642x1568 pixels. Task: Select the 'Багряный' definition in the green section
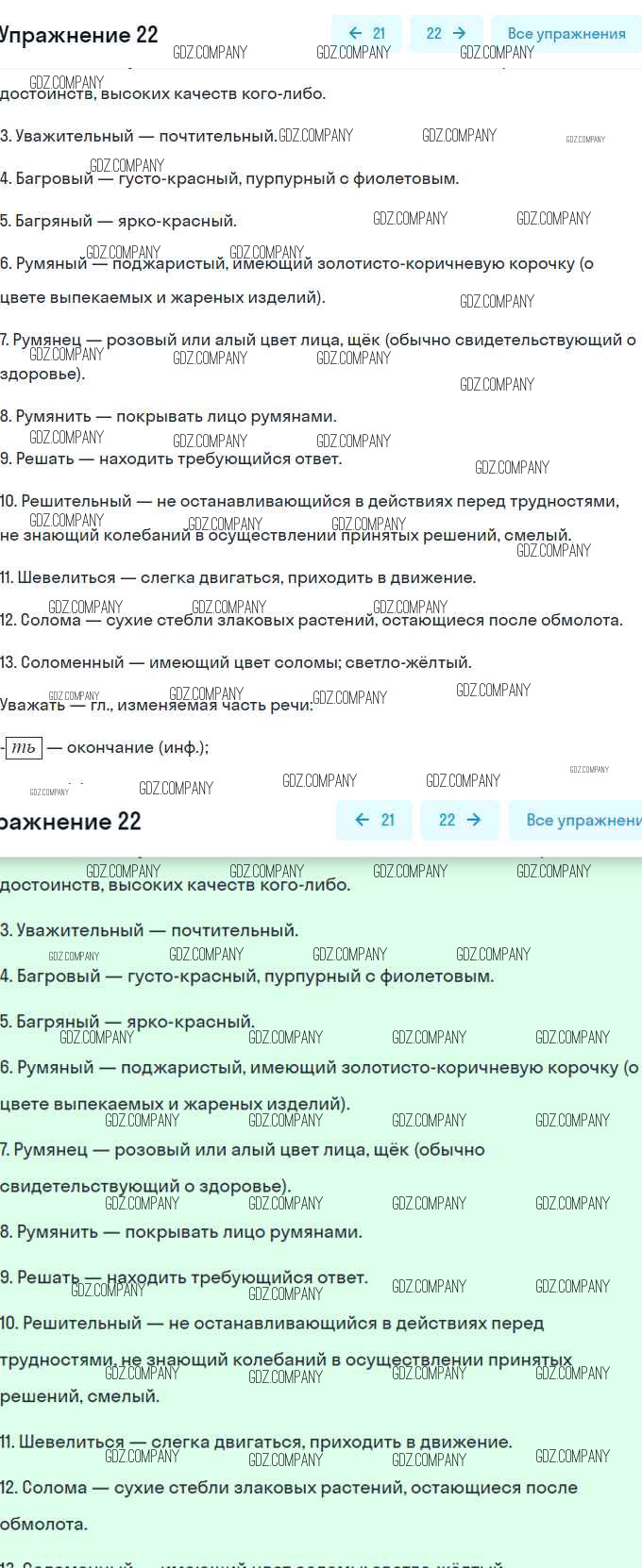tap(127, 1022)
